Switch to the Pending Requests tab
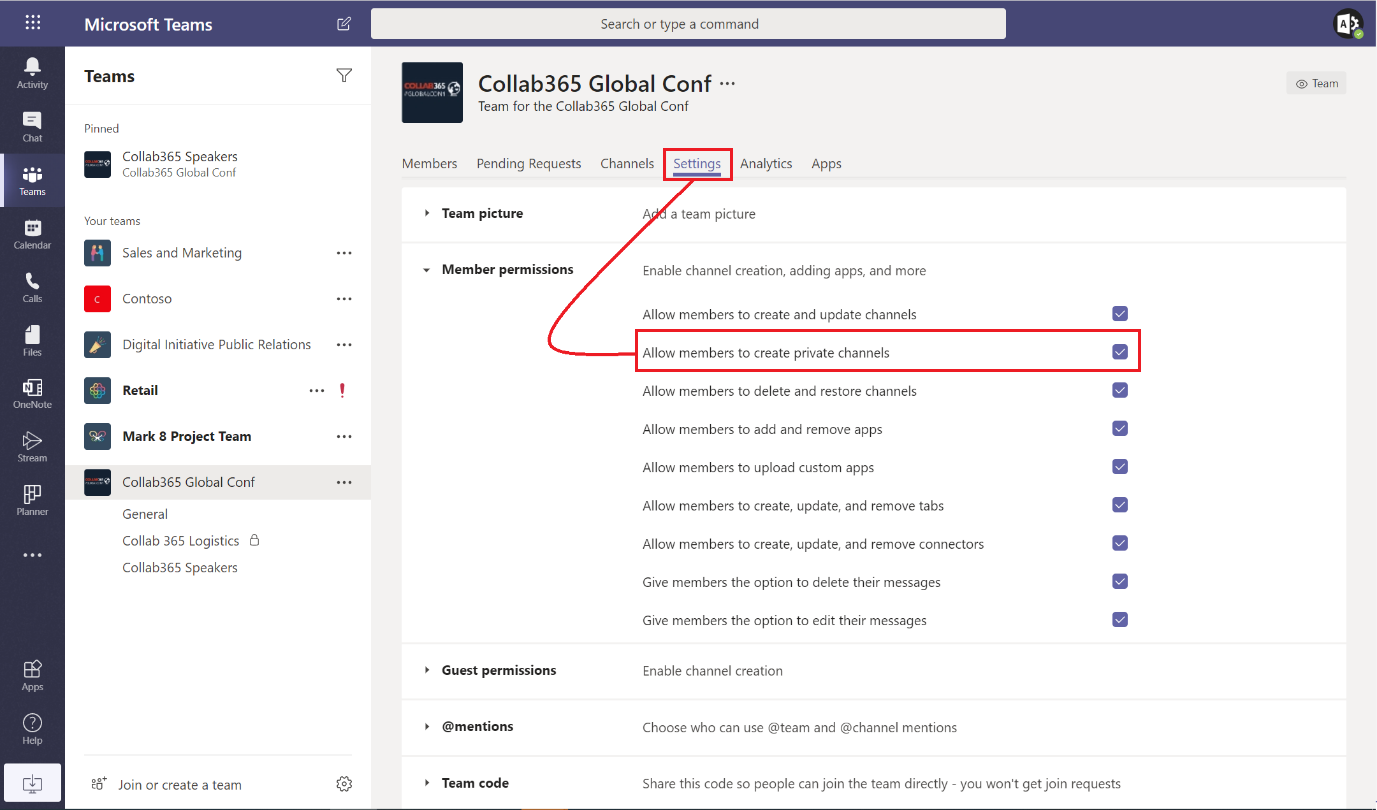This screenshot has height=810, width=1377. coord(529,163)
